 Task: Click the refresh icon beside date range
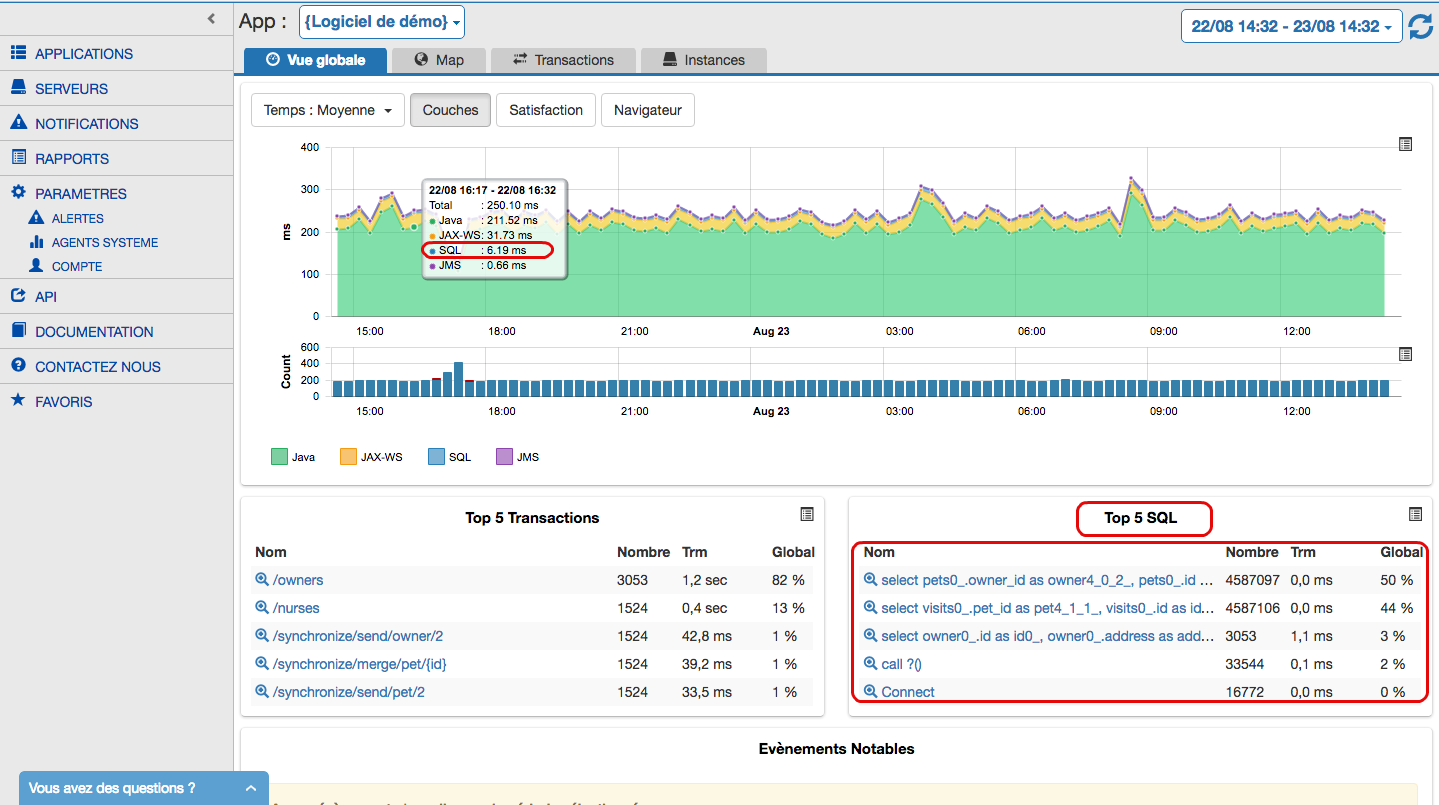[1420, 27]
